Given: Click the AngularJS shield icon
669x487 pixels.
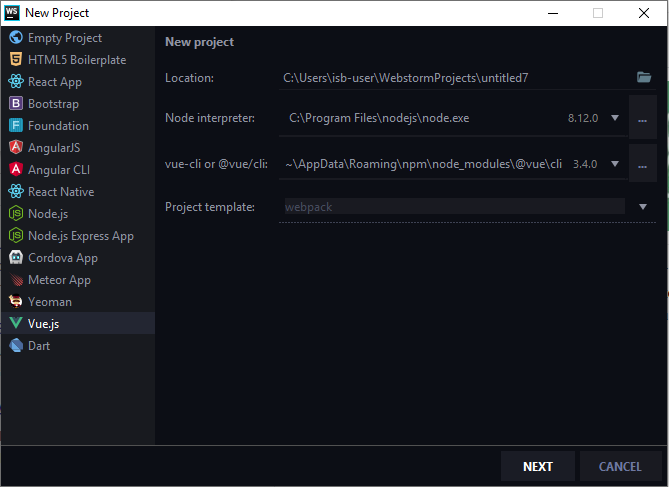Looking at the screenshot, I should coord(16,147).
